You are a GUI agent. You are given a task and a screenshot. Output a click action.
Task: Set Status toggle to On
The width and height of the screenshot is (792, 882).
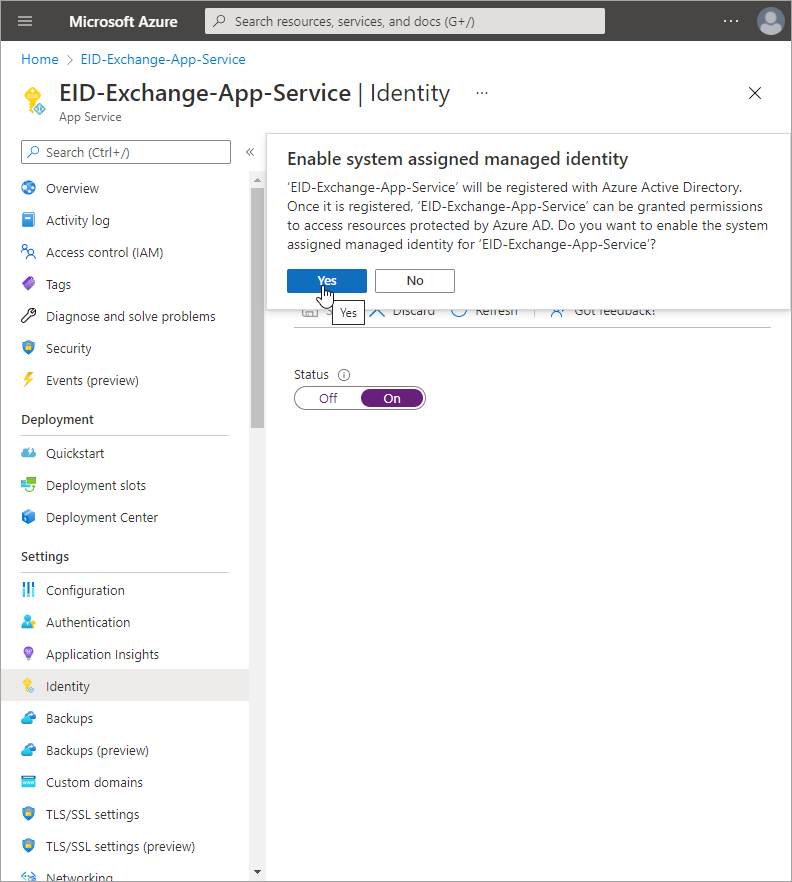[392, 398]
